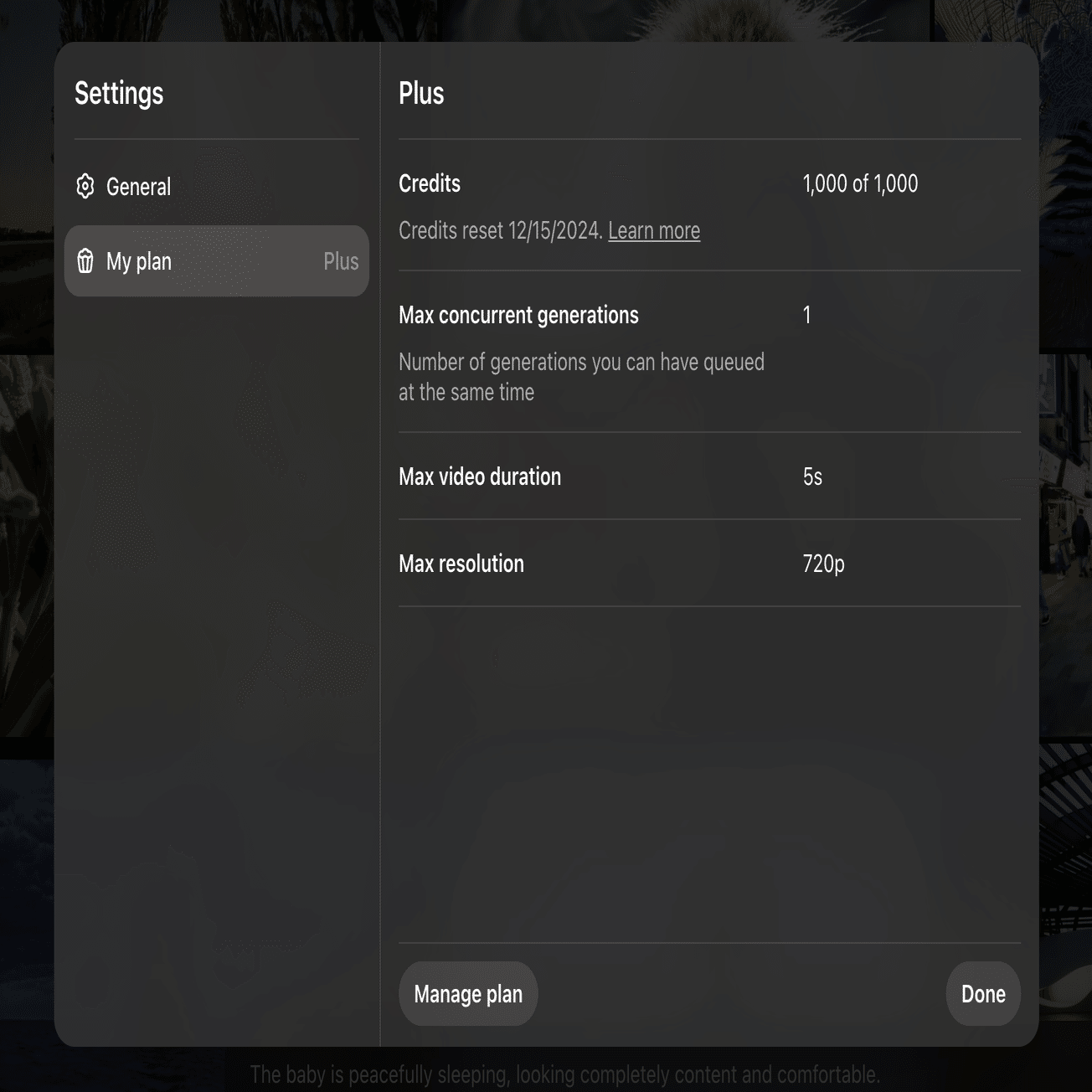The width and height of the screenshot is (1092, 1092).
Task: Click the General gear icon
Action: tap(85, 186)
